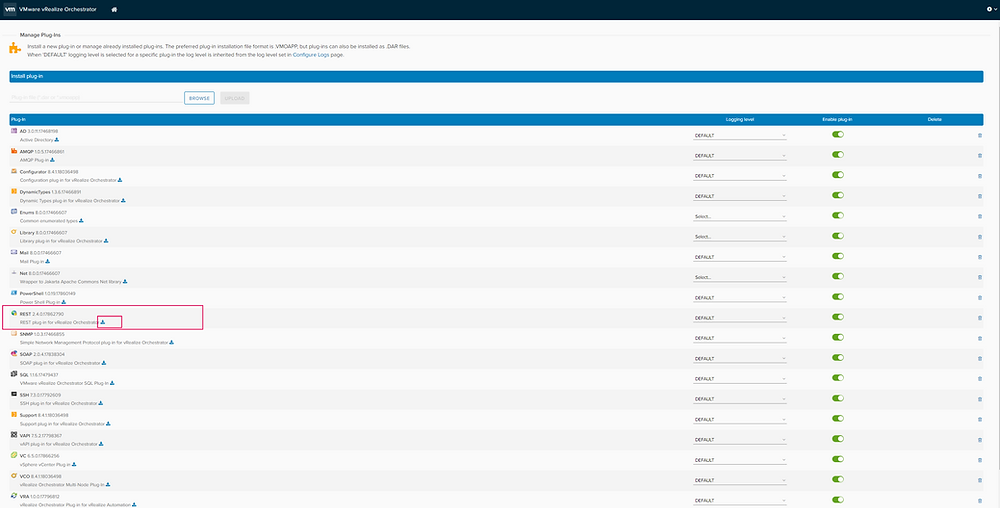Download the VC vCenter plug-in
Screen dimensions: 1000x508
coord(74,464)
